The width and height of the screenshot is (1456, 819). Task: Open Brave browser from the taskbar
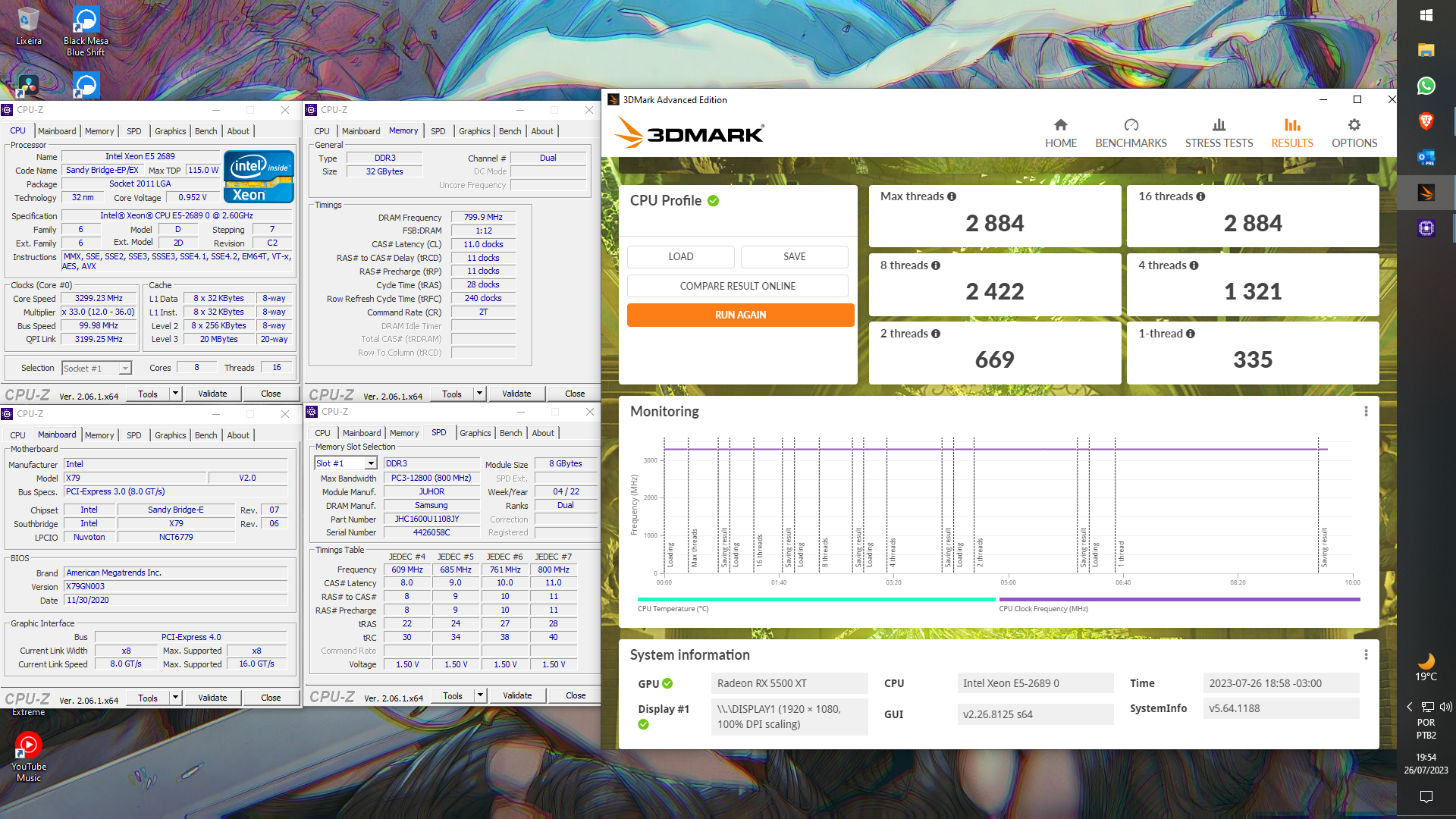coord(1426,121)
